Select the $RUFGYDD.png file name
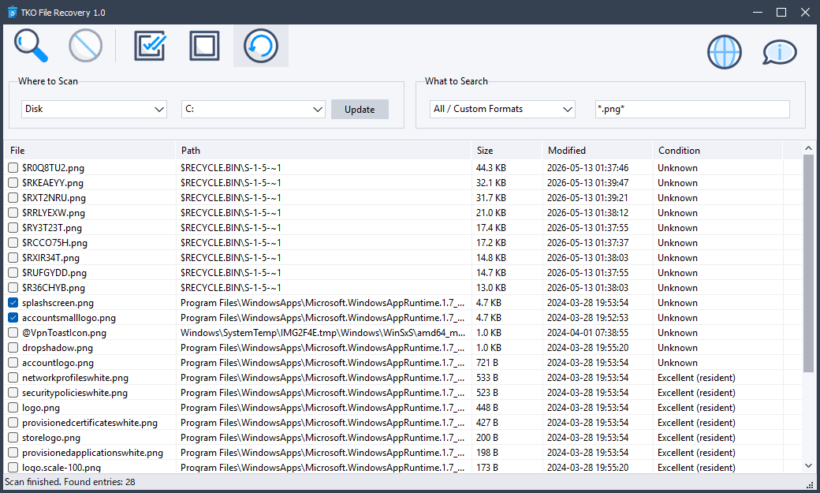Screen dimensions: 820x493 [54, 273]
